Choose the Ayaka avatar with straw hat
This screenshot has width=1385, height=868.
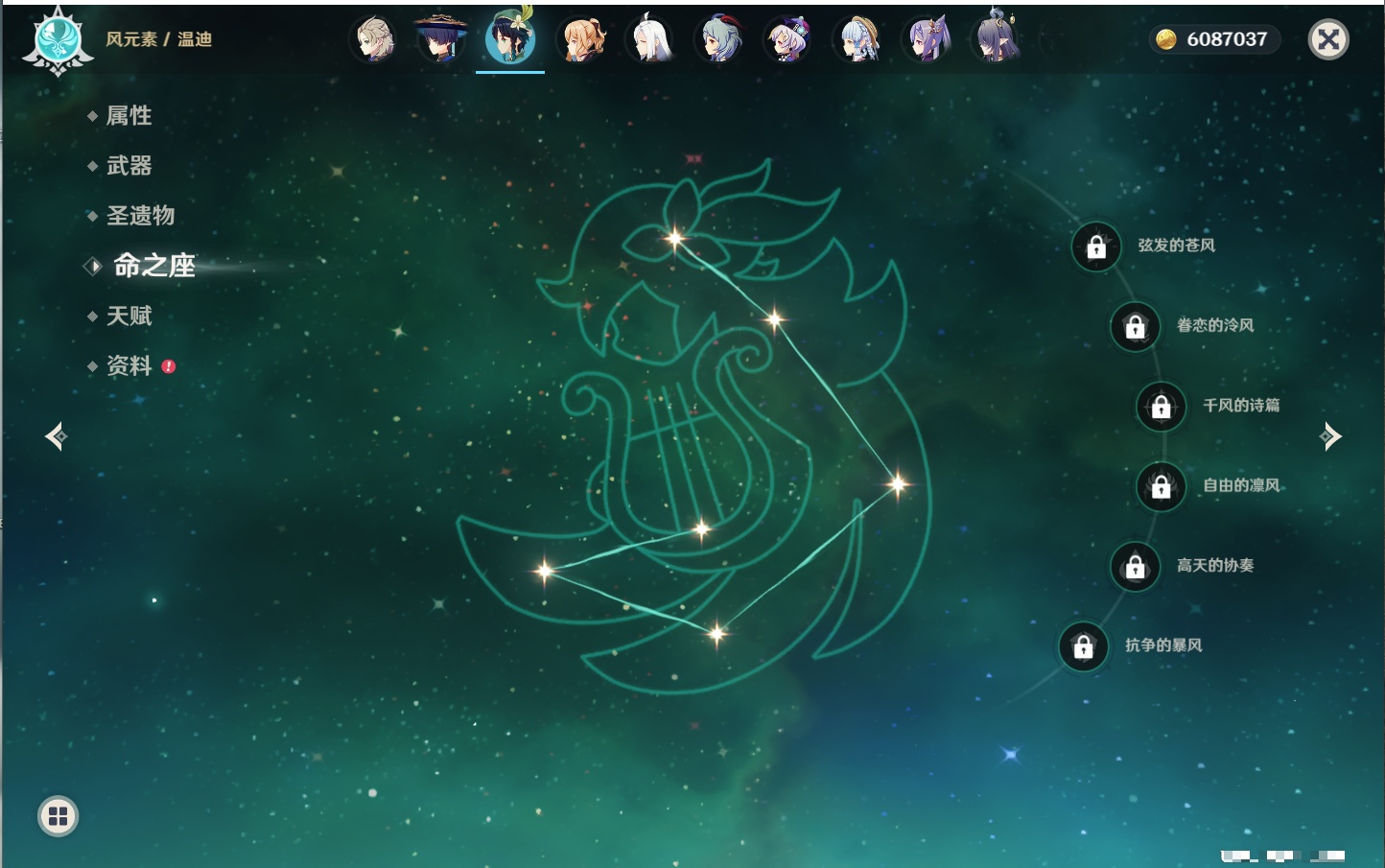click(x=858, y=40)
